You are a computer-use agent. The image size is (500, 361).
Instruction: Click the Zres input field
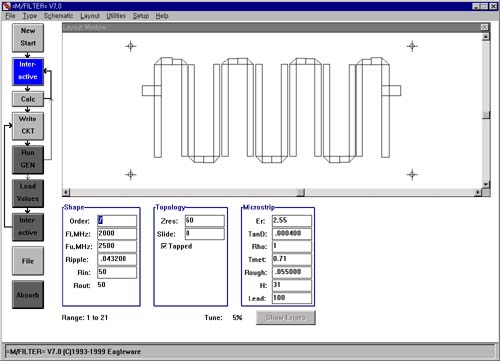coord(205,221)
